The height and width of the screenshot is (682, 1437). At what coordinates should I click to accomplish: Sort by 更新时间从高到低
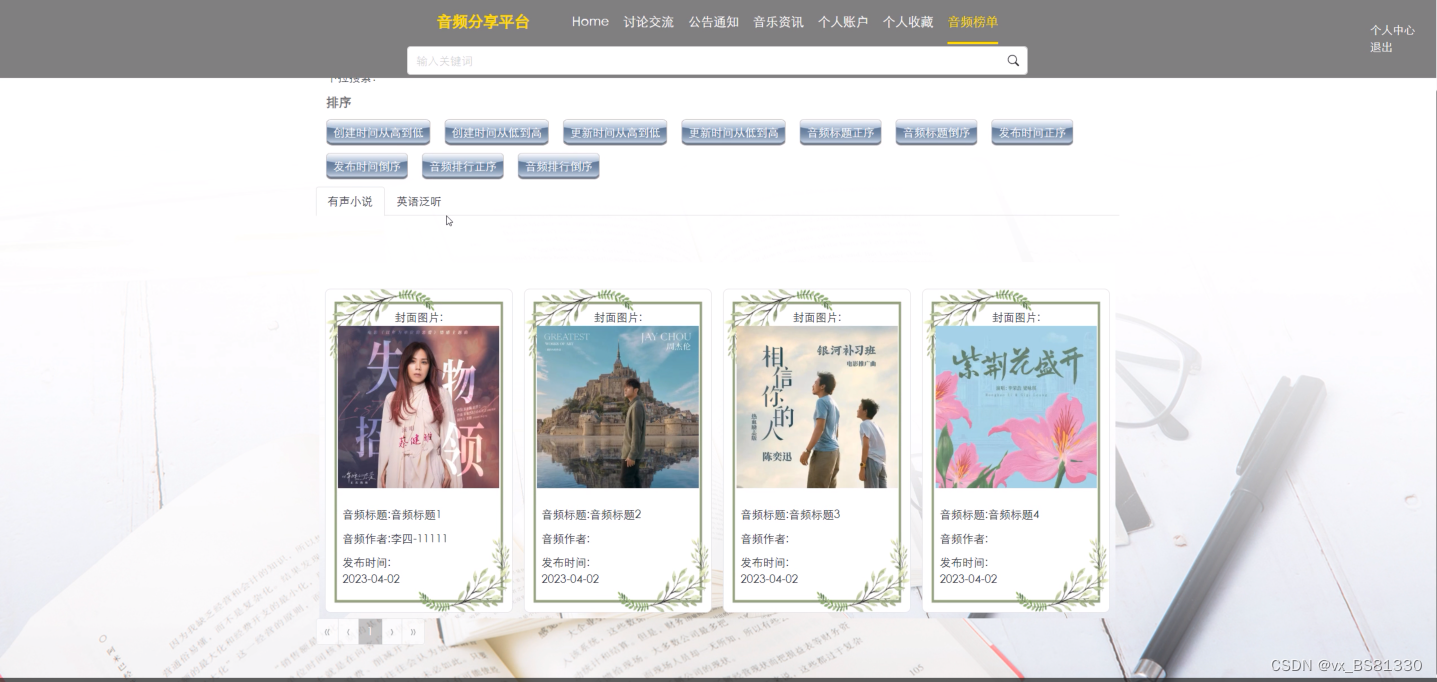(615, 133)
